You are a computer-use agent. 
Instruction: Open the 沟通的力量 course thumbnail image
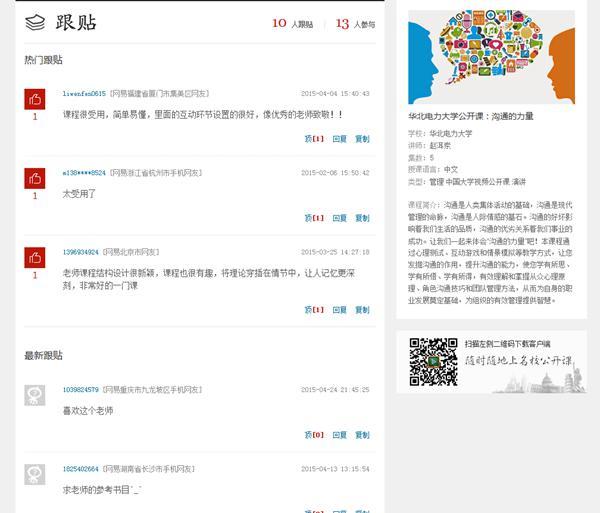(491, 57)
